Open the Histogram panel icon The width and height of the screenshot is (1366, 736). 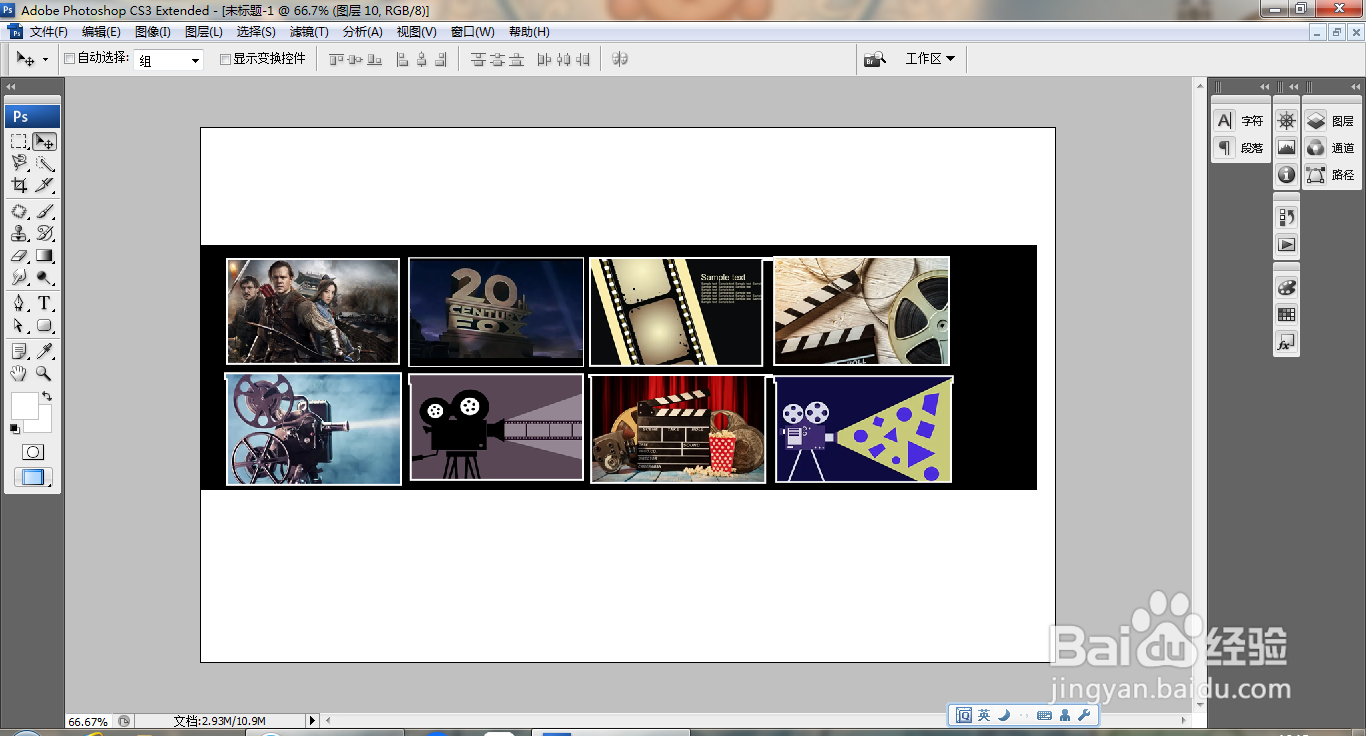(x=1287, y=148)
